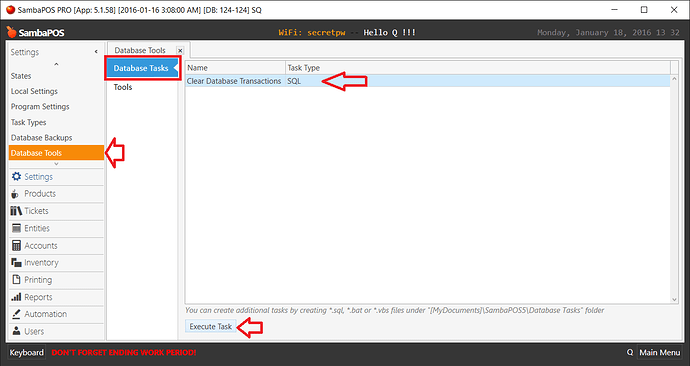The width and height of the screenshot is (690, 366).
Task: Click the Inventory icon in sidebar
Action: tap(16, 263)
